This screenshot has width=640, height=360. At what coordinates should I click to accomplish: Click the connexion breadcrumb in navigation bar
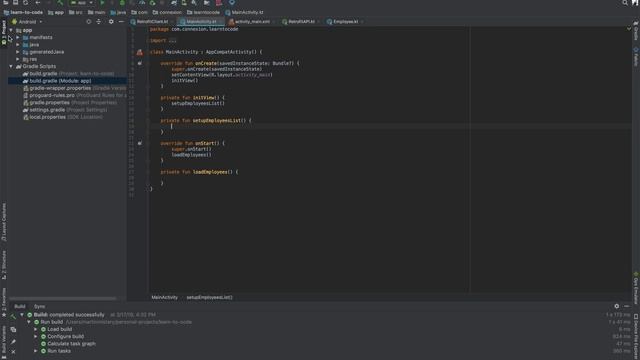[x=167, y=13]
